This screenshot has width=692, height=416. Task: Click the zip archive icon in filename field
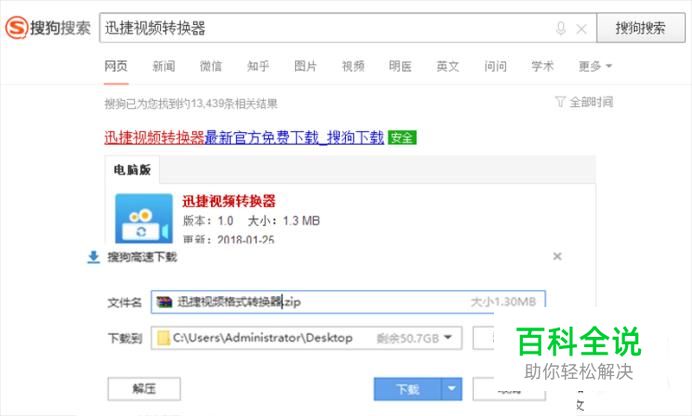click(x=164, y=302)
